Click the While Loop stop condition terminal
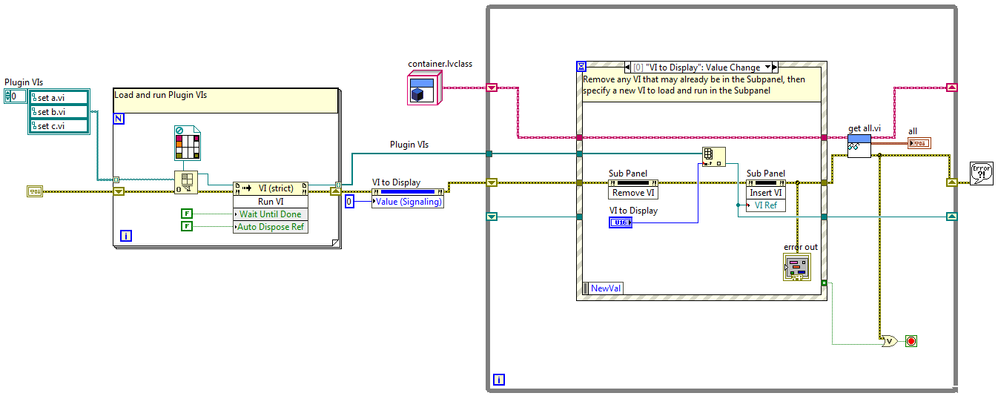998x396 pixels. tap(911, 341)
